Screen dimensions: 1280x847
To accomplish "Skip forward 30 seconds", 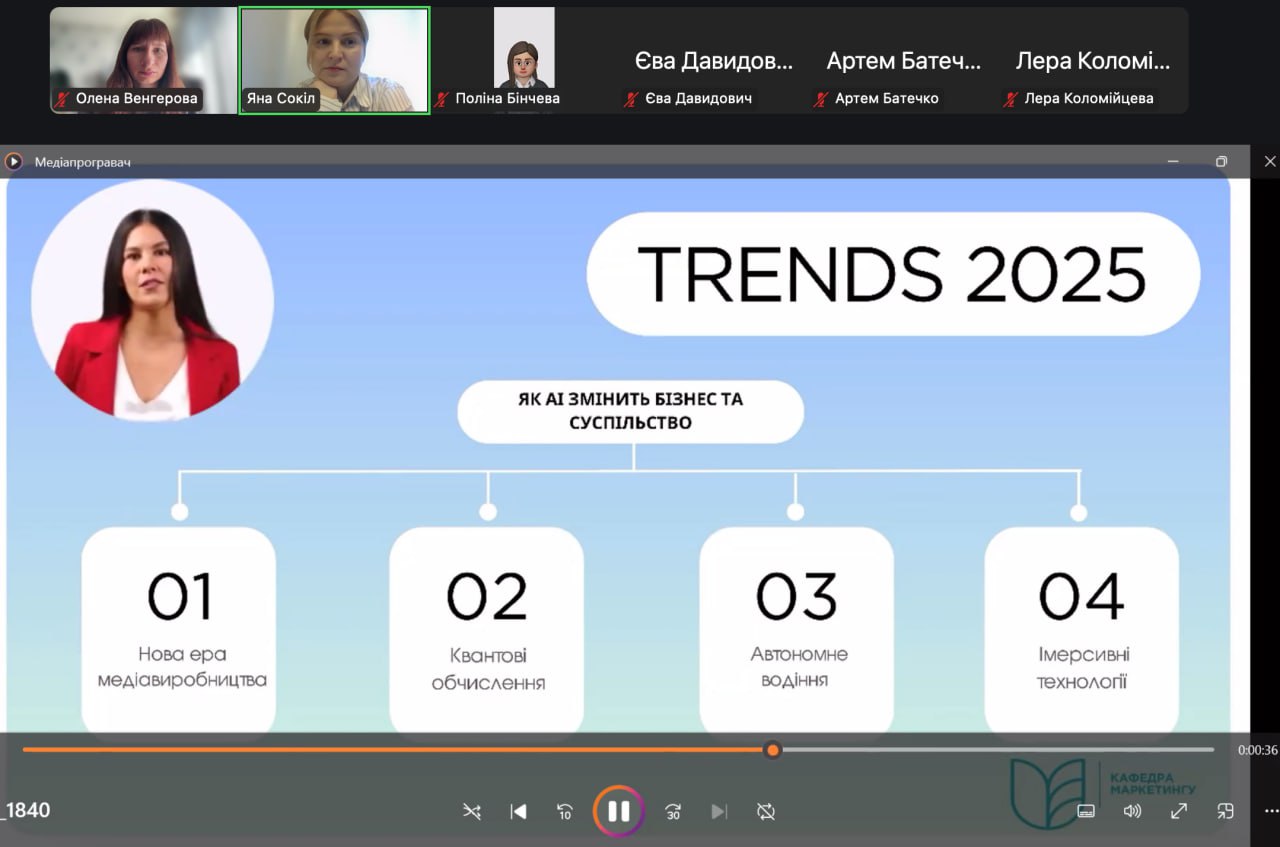I will 673,811.
